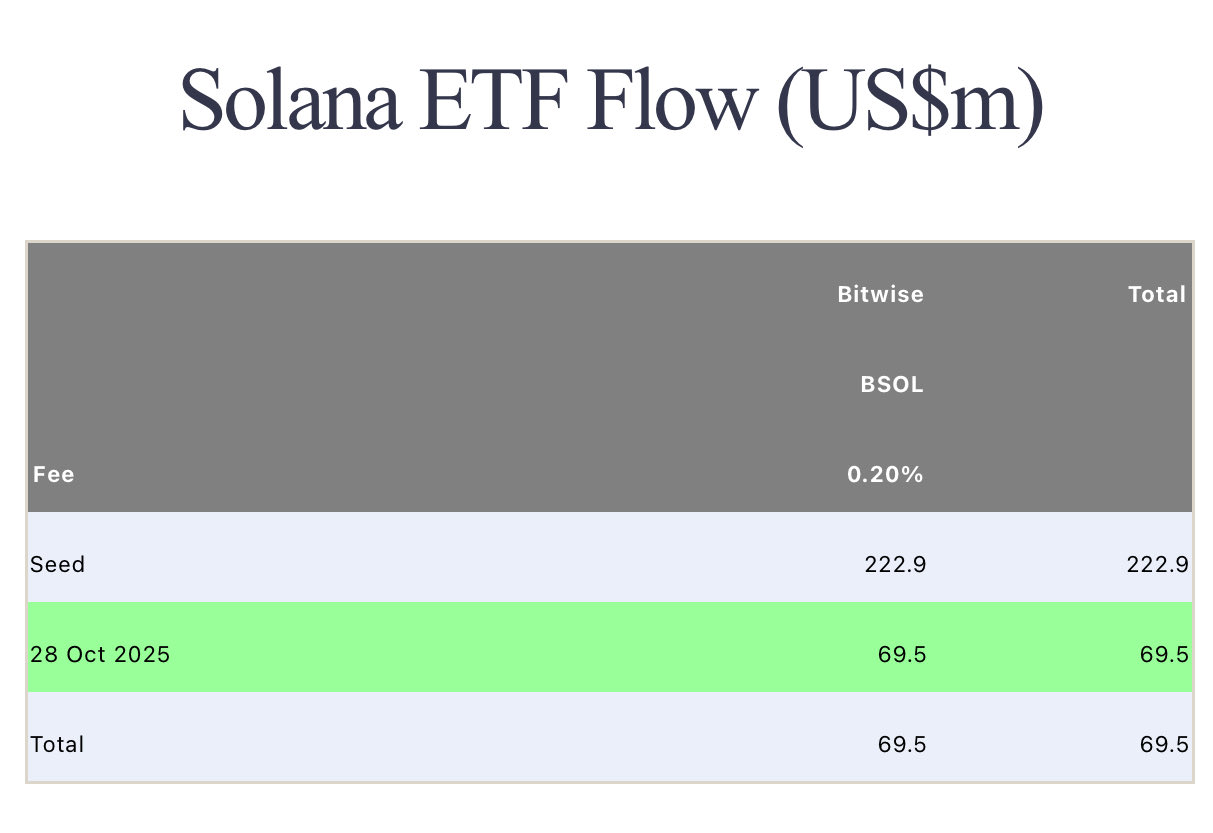The width and height of the screenshot is (1213, 833).
Task: Select the Bitwise column header
Action: coord(880,295)
